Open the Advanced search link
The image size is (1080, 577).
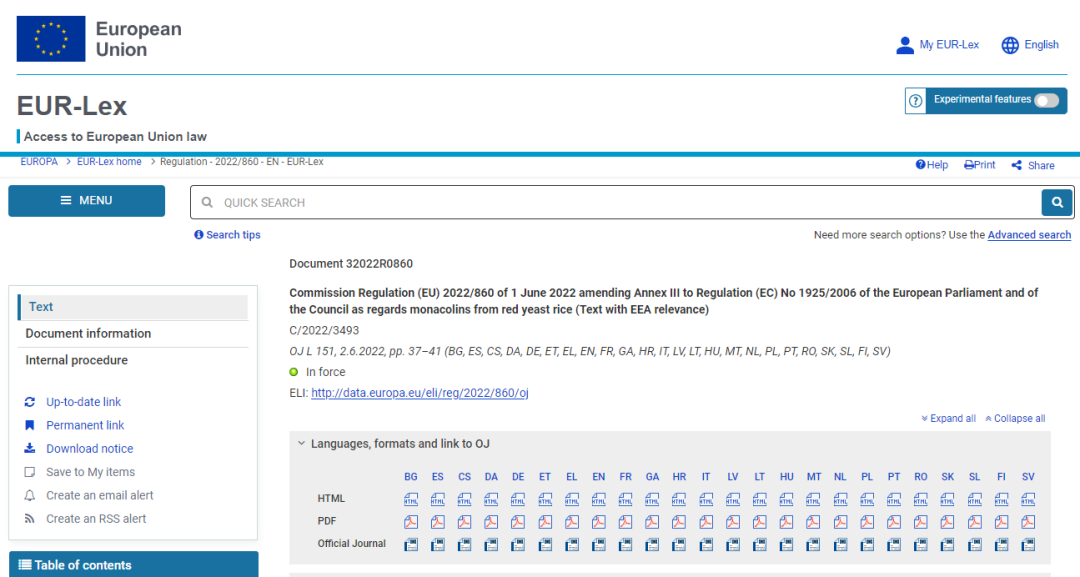[x=1029, y=235]
